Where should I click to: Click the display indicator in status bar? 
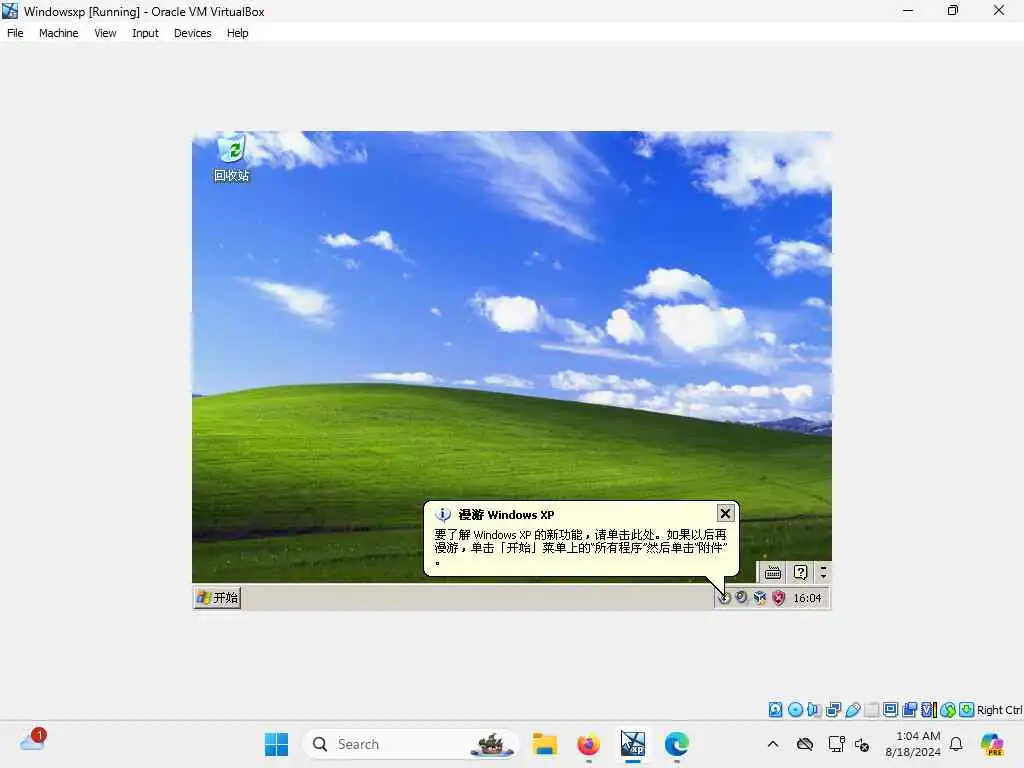click(x=890, y=710)
